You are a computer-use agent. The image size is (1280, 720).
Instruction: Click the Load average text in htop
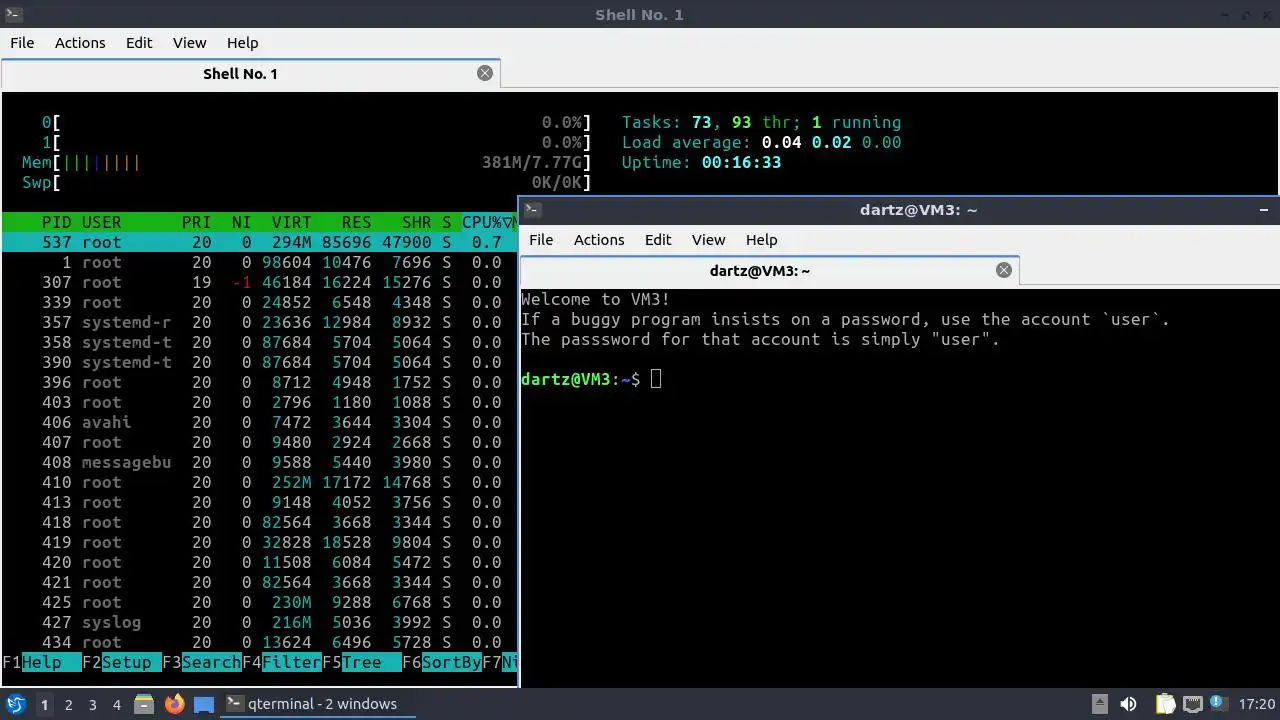pyautogui.click(x=761, y=142)
